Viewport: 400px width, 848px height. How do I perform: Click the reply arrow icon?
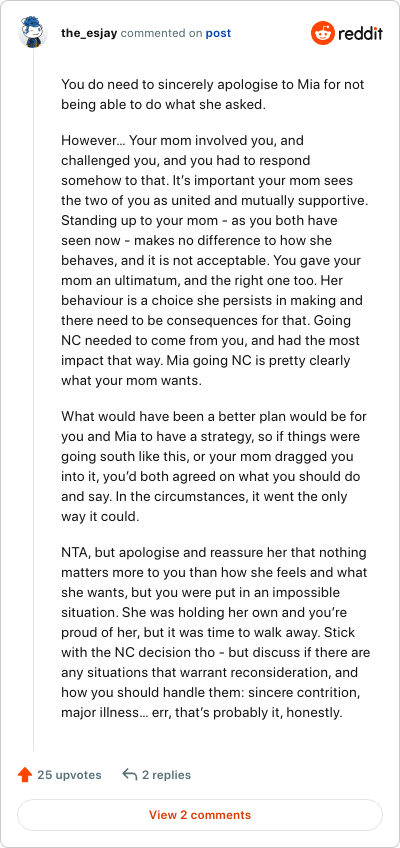129,775
